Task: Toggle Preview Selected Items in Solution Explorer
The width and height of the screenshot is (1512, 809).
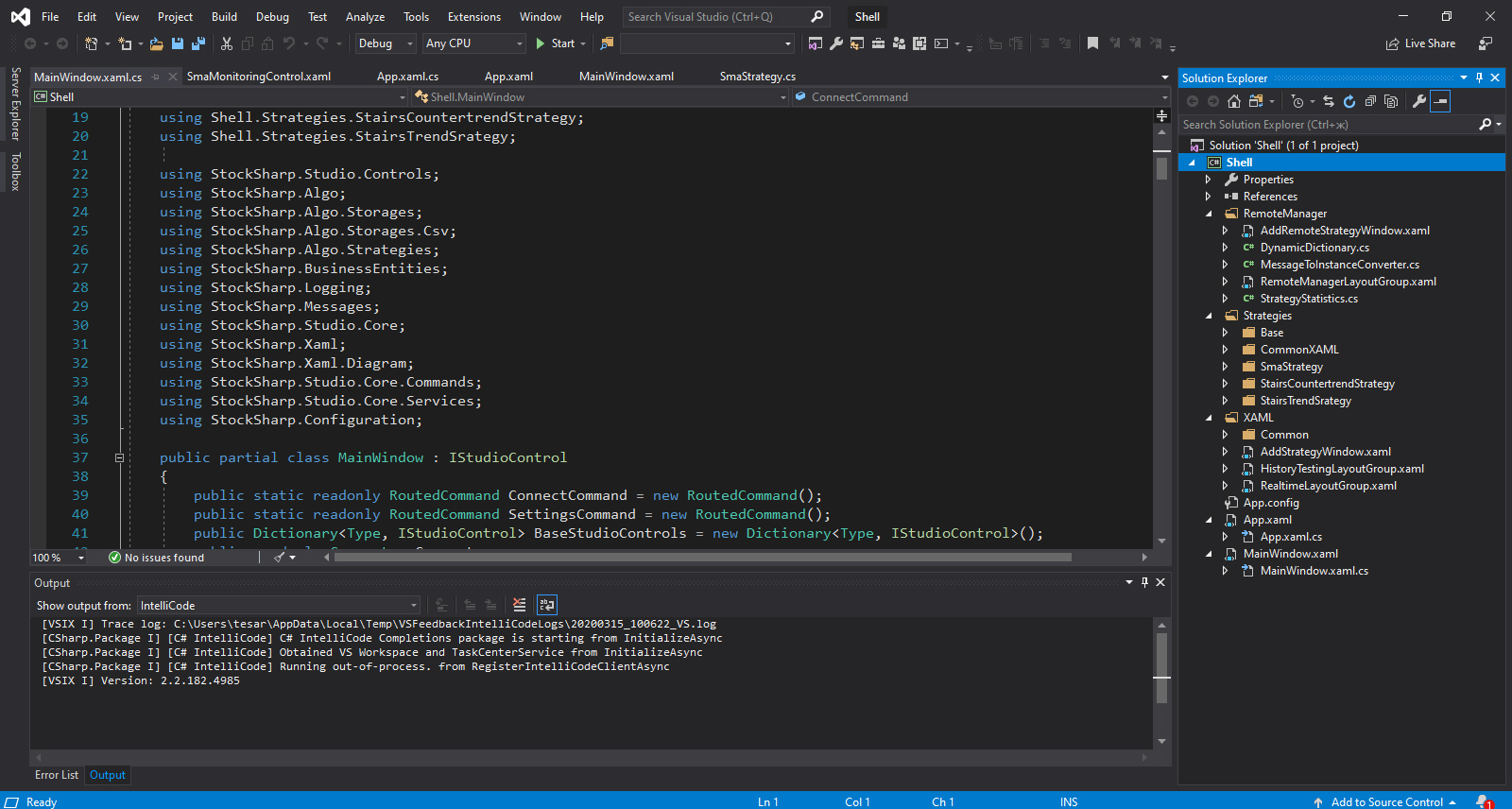Action: (x=1440, y=101)
